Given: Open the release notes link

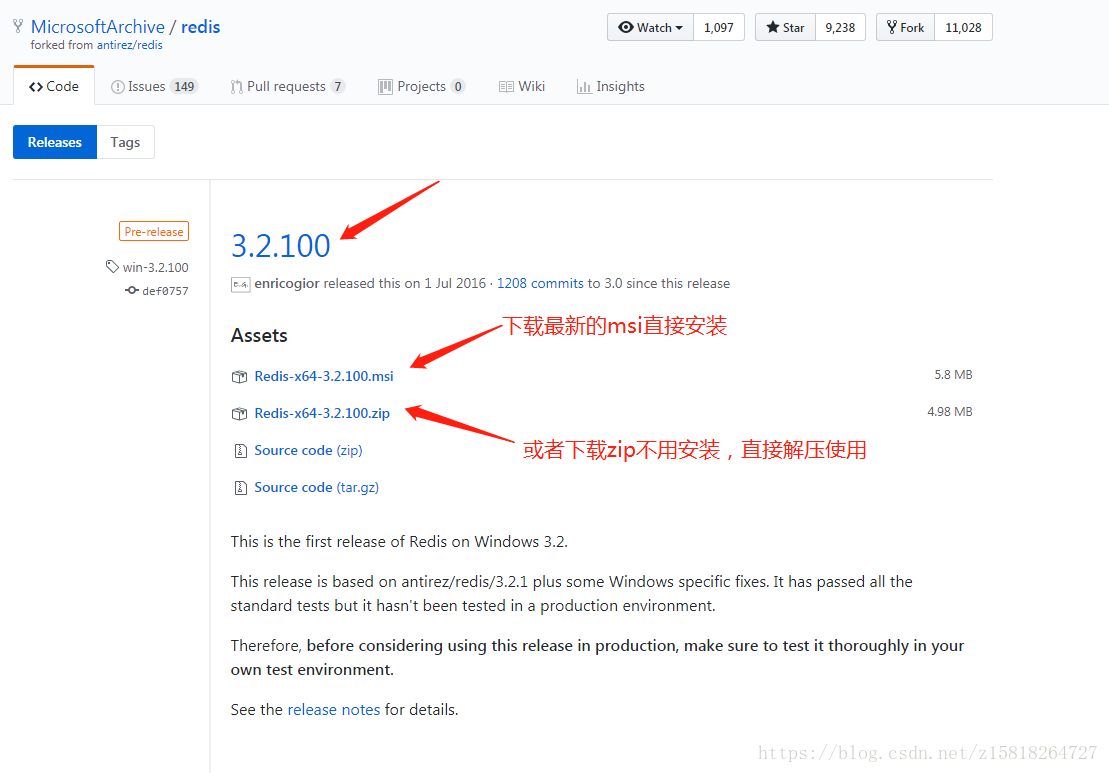Looking at the screenshot, I should point(334,709).
